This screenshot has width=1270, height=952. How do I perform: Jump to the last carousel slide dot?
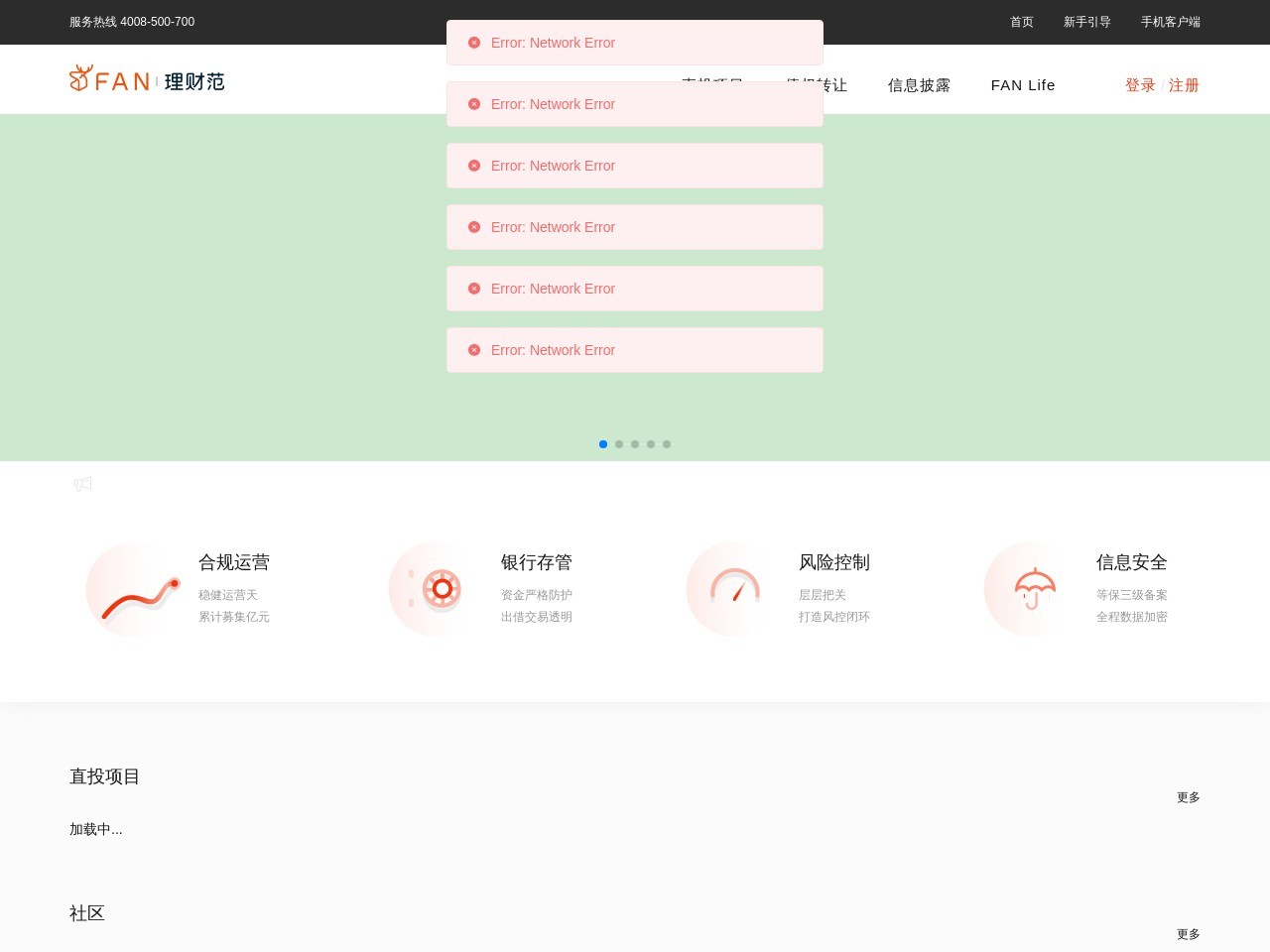click(667, 444)
